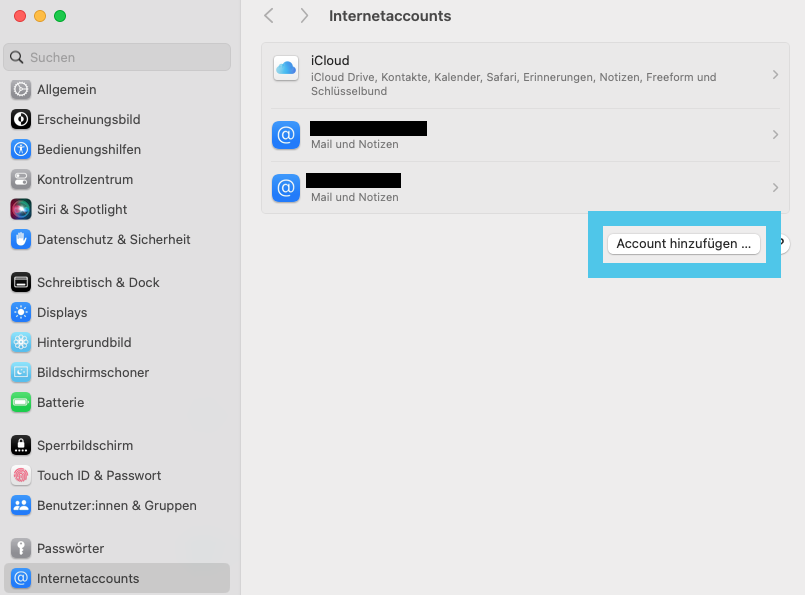Select Bildschirmschoner label

click(x=93, y=372)
